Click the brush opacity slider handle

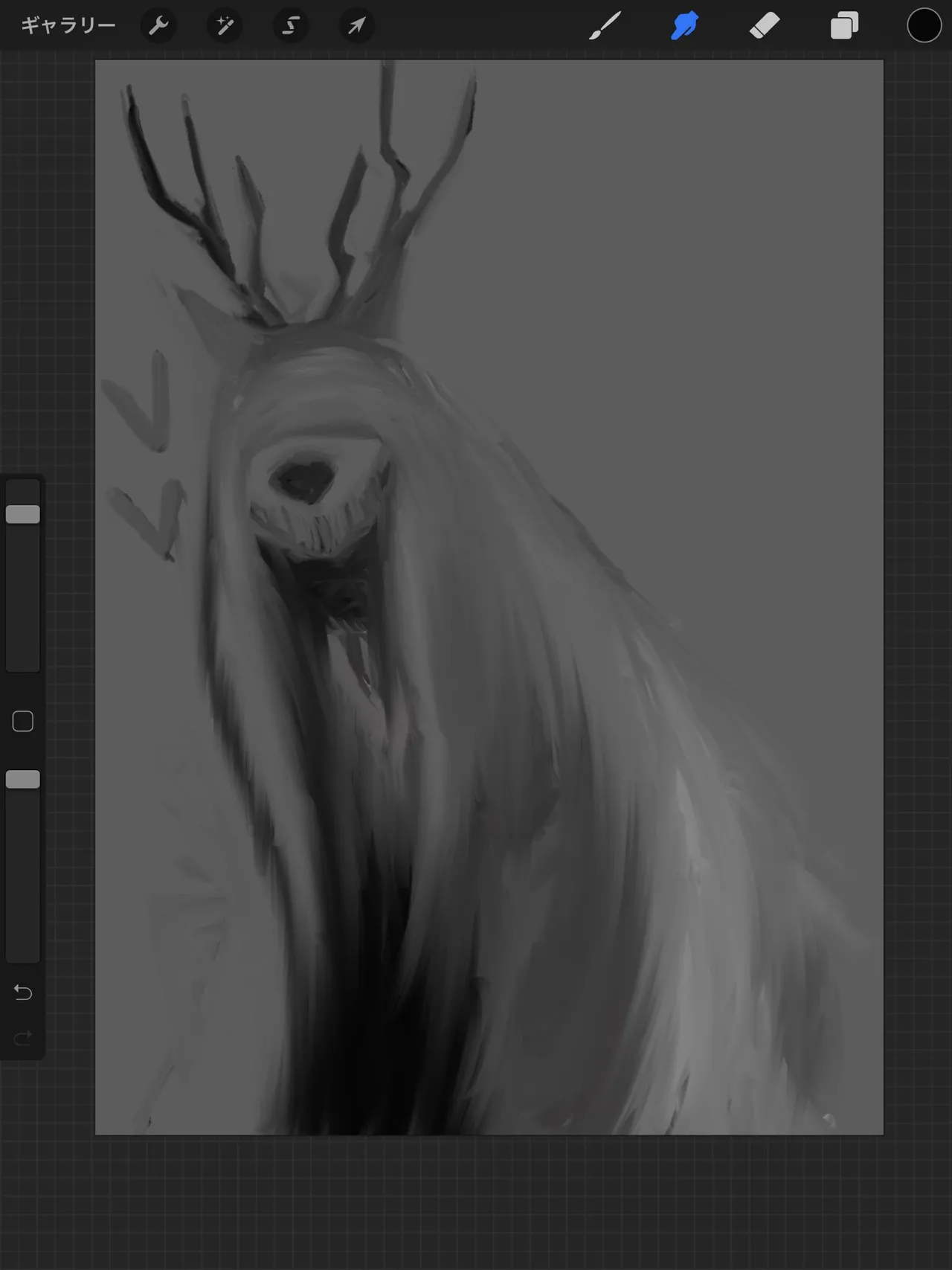pos(23,779)
